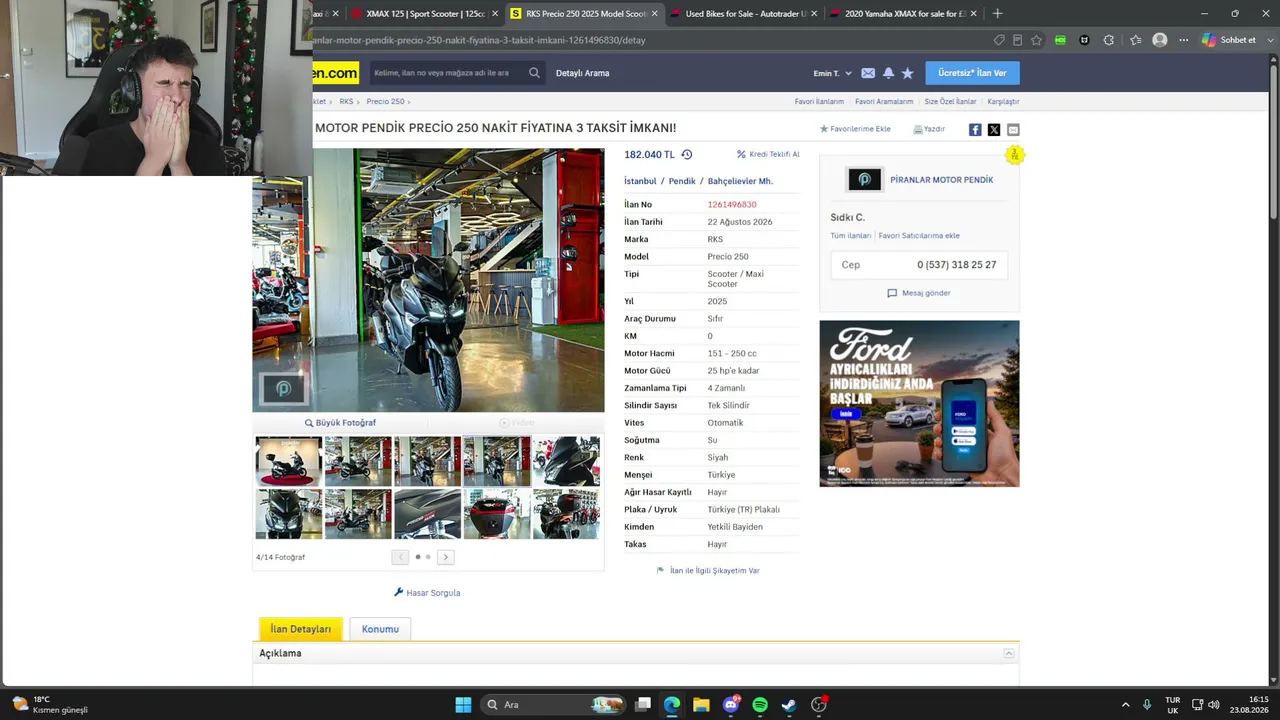Click the Ford advertisement banner
The image size is (1280, 720).
[x=919, y=404]
